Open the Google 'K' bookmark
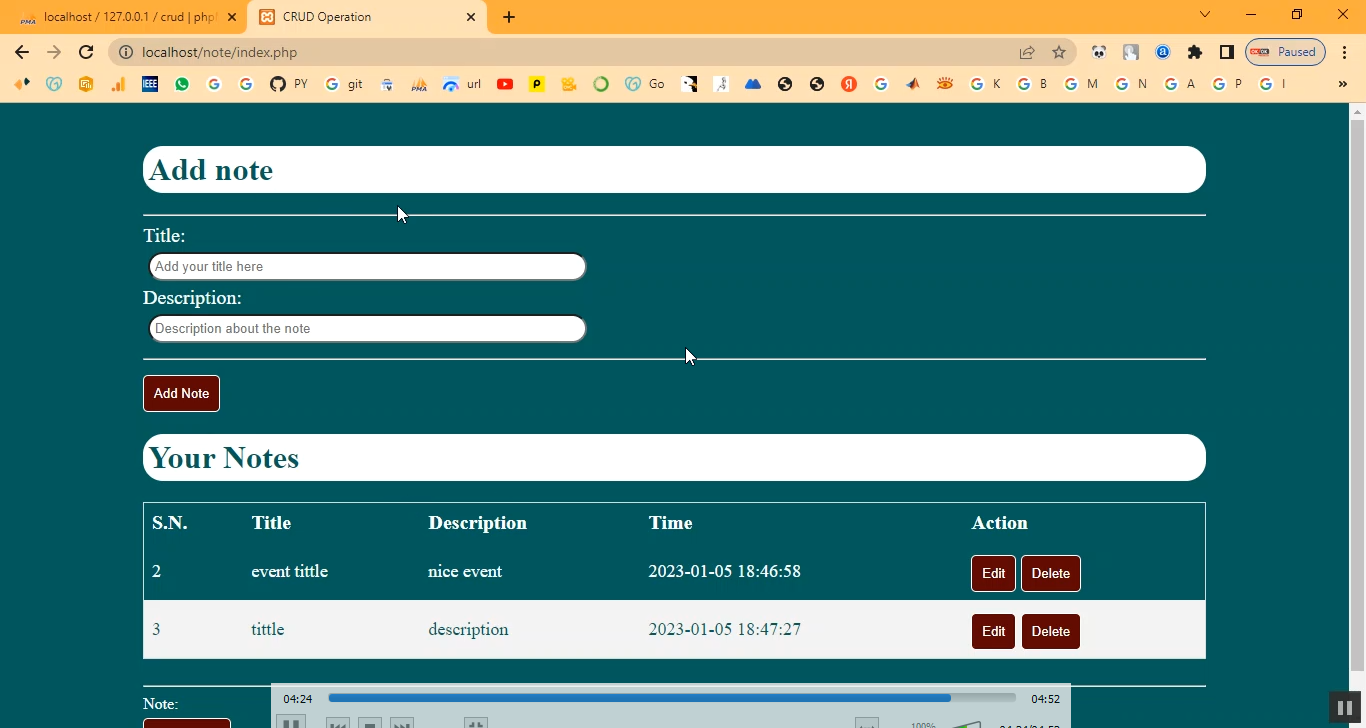The height and width of the screenshot is (728, 1366). (x=986, y=84)
